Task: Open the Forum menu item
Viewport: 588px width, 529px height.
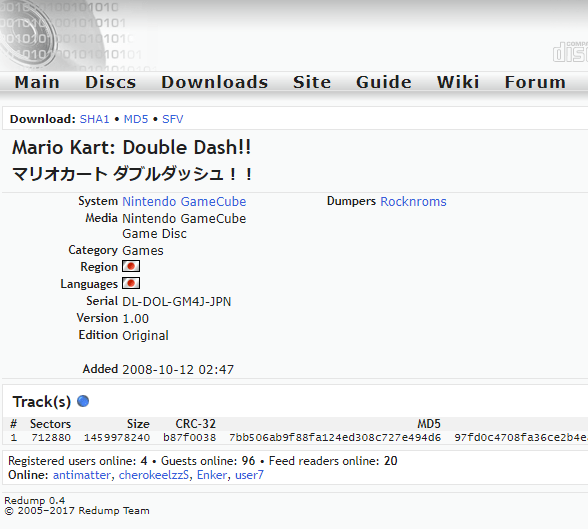Action: point(535,82)
